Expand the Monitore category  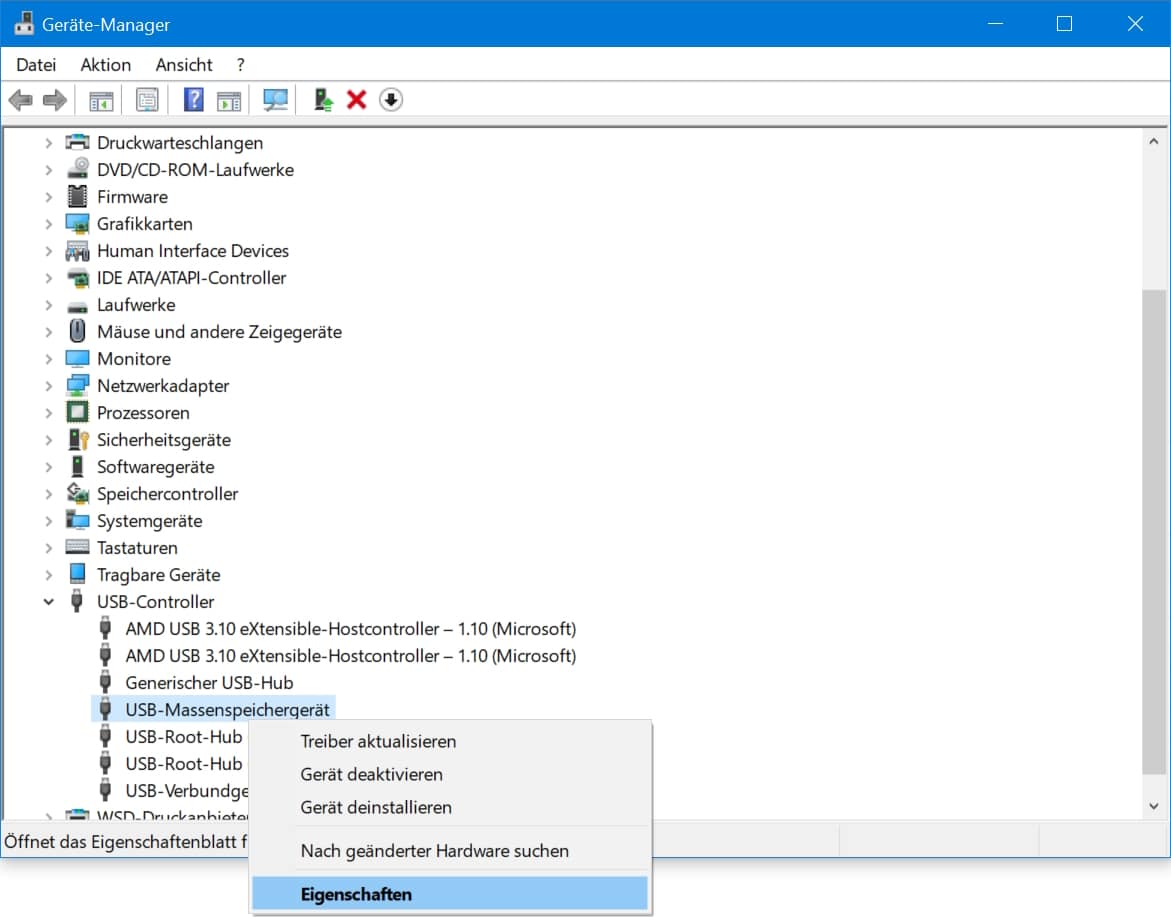pyautogui.click(x=49, y=359)
